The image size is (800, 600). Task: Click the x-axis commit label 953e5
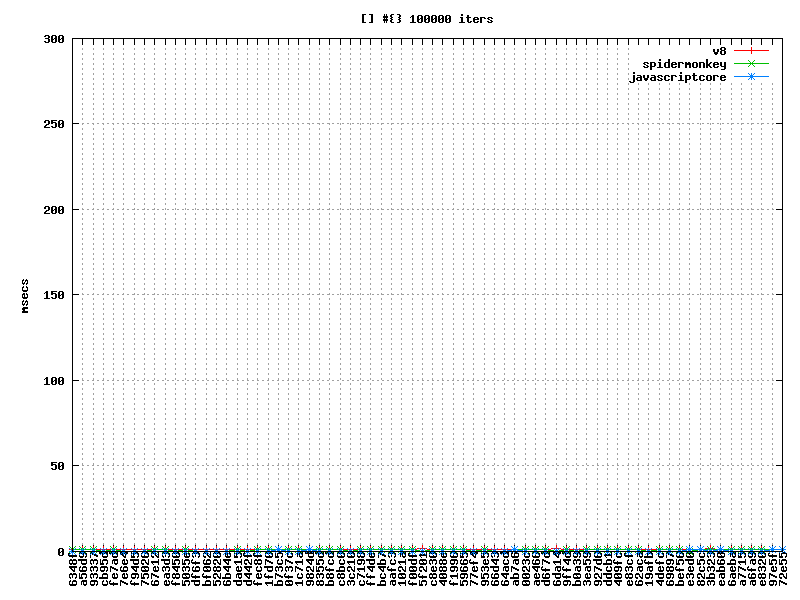point(484,568)
